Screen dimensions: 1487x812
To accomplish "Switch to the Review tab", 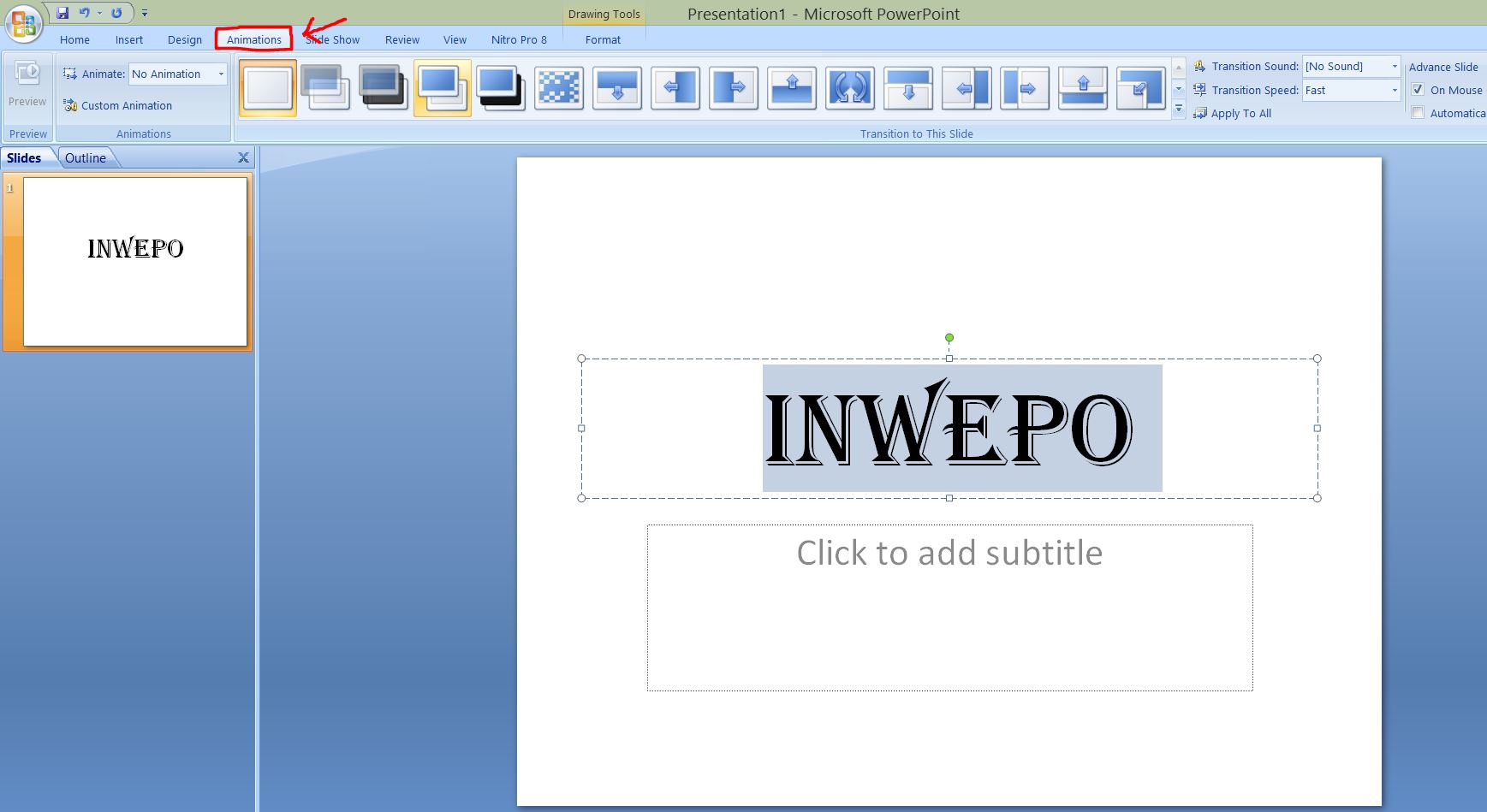I will pyautogui.click(x=402, y=39).
